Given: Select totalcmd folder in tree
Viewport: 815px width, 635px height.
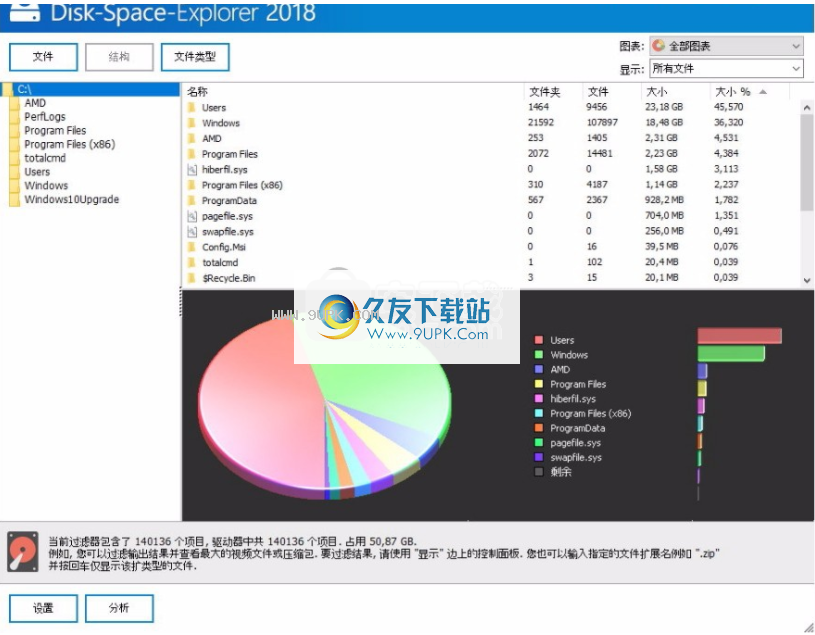Looking at the screenshot, I should 45,158.
